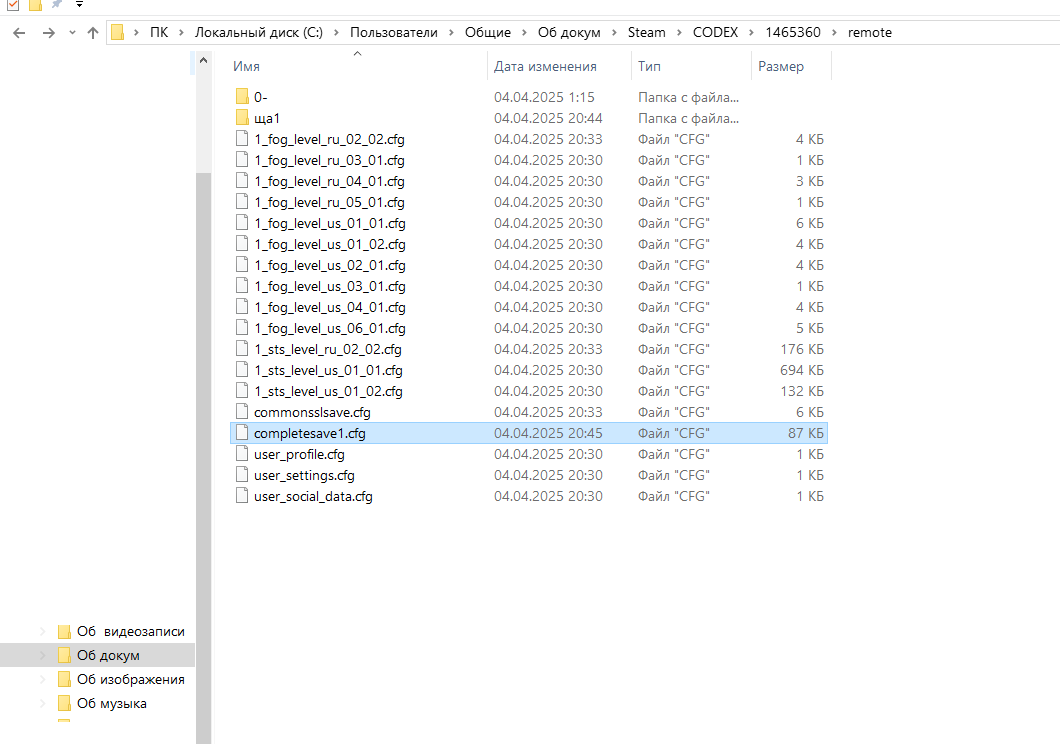
Task: Click CODEX breadcrumb in address bar
Action: click(x=715, y=32)
